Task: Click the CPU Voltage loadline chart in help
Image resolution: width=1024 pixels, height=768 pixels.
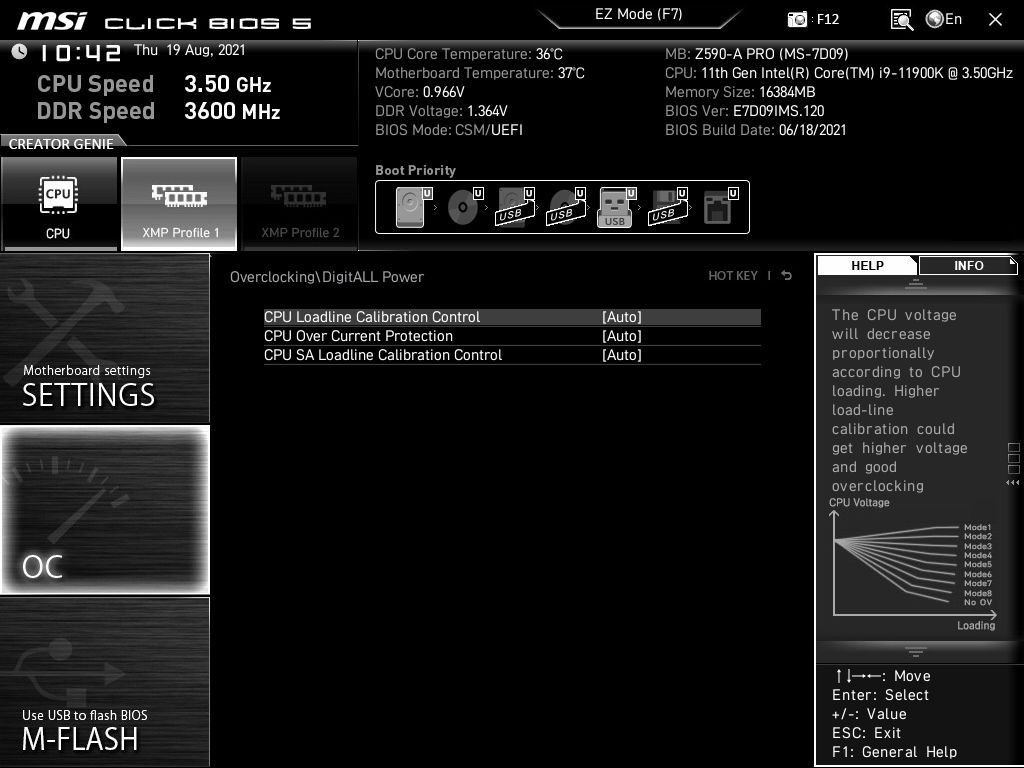Action: pyautogui.click(x=913, y=566)
